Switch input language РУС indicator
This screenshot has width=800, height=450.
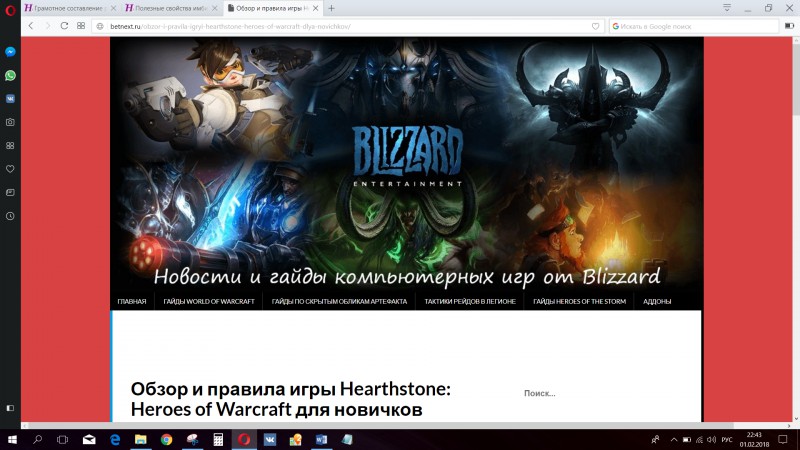(x=727, y=440)
